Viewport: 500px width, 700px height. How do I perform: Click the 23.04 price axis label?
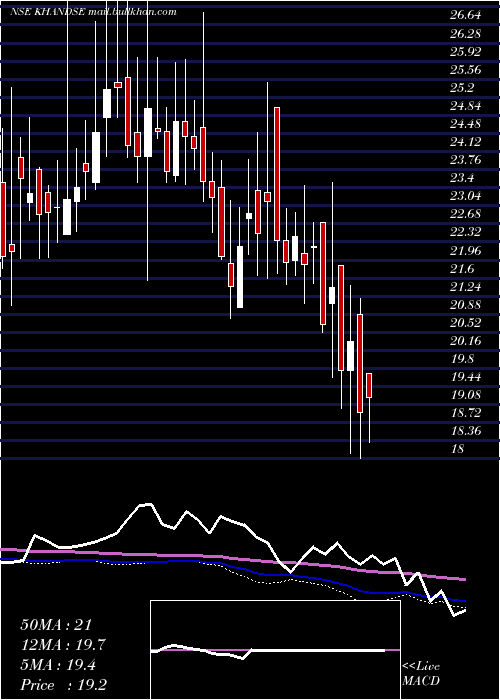tap(465, 197)
